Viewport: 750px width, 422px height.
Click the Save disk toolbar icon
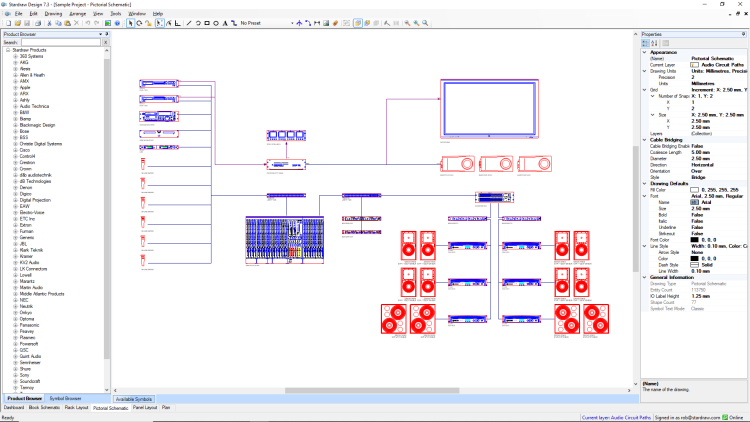(27, 23)
